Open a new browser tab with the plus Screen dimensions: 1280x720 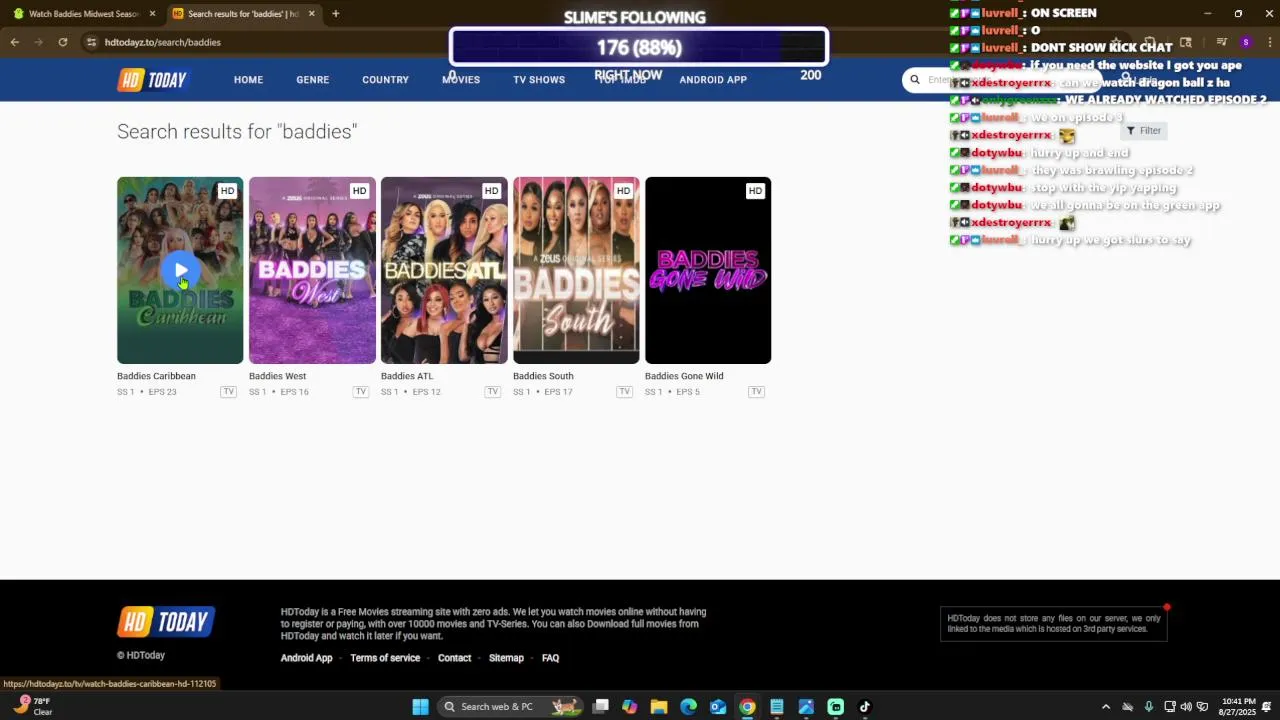pos(336,14)
